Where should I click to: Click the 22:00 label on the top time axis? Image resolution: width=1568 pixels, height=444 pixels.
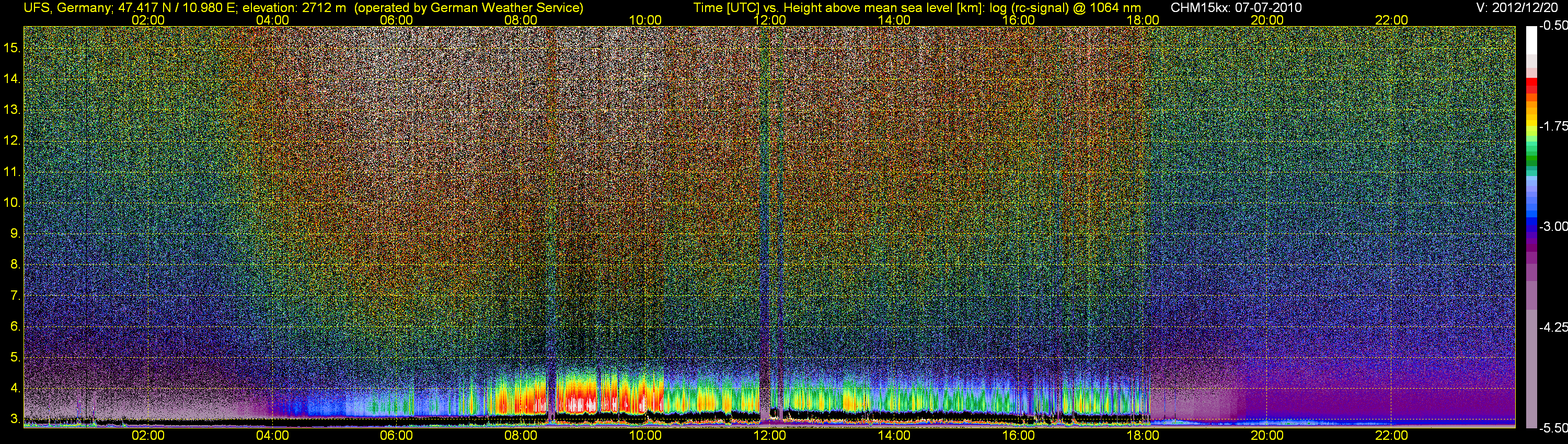pos(1391,20)
